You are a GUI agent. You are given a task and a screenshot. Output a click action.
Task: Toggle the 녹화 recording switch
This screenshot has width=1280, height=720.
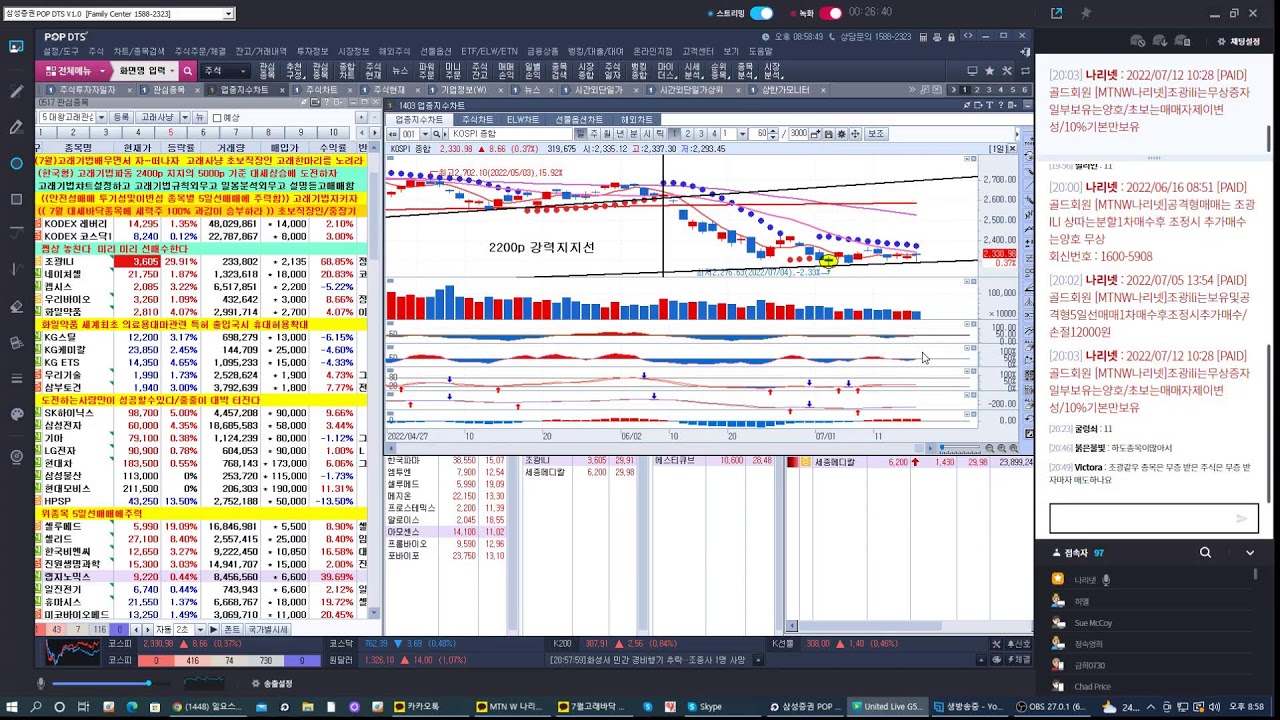click(830, 13)
